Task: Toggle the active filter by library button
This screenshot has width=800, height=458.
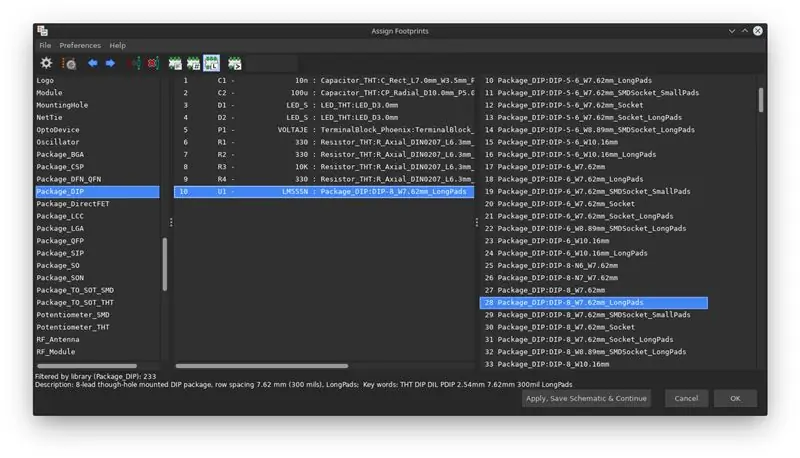Action: pos(211,63)
